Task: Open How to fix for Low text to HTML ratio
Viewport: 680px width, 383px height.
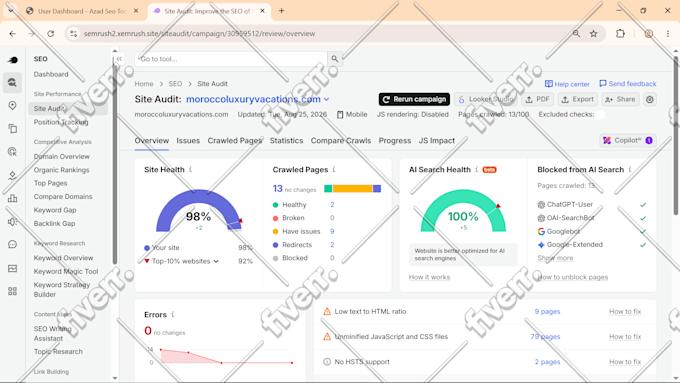Action: pyautogui.click(x=625, y=311)
